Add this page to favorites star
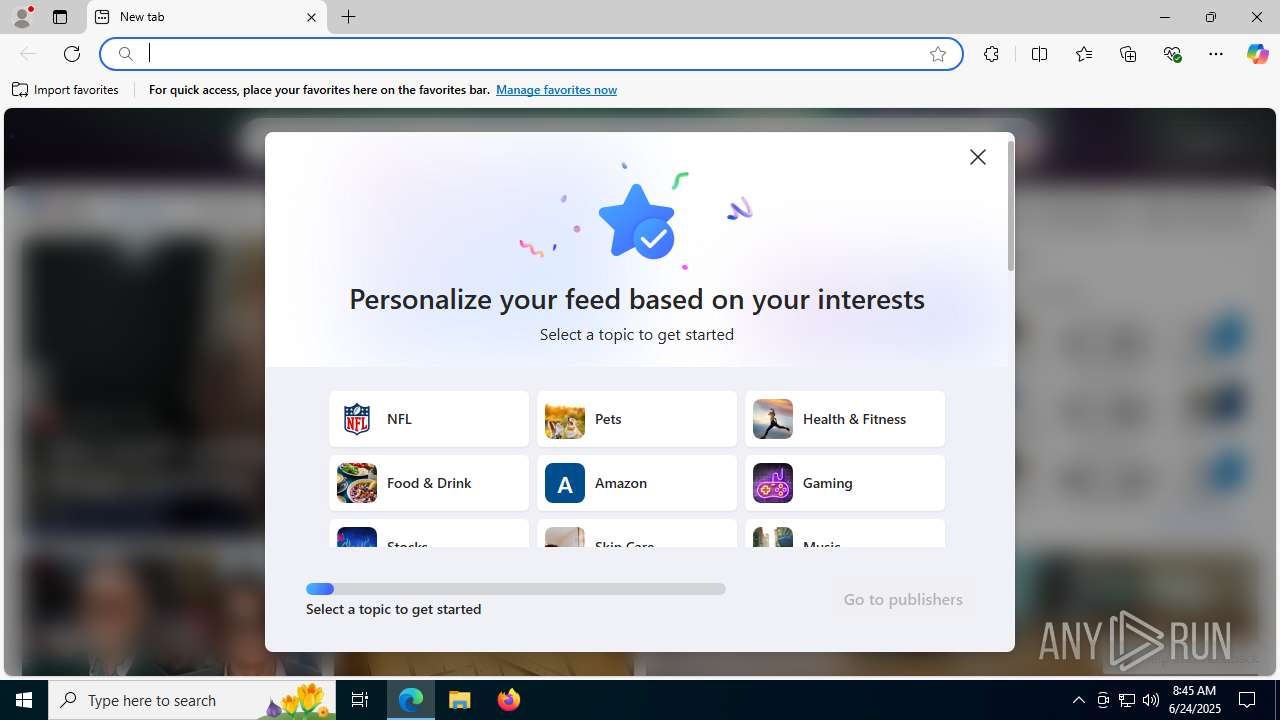The image size is (1280, 720). (938, 54)
